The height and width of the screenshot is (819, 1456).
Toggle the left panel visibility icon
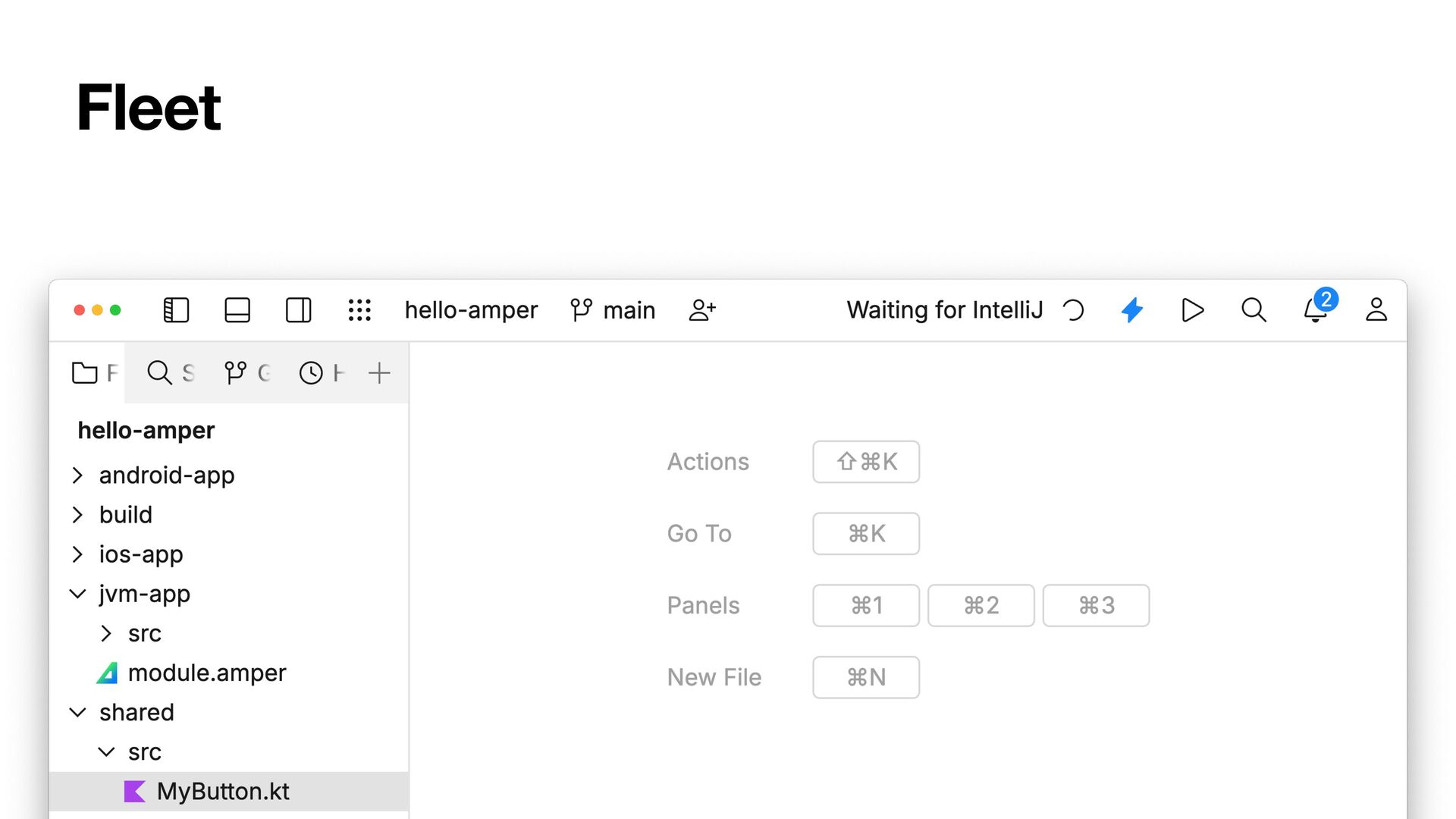(176, 310)
